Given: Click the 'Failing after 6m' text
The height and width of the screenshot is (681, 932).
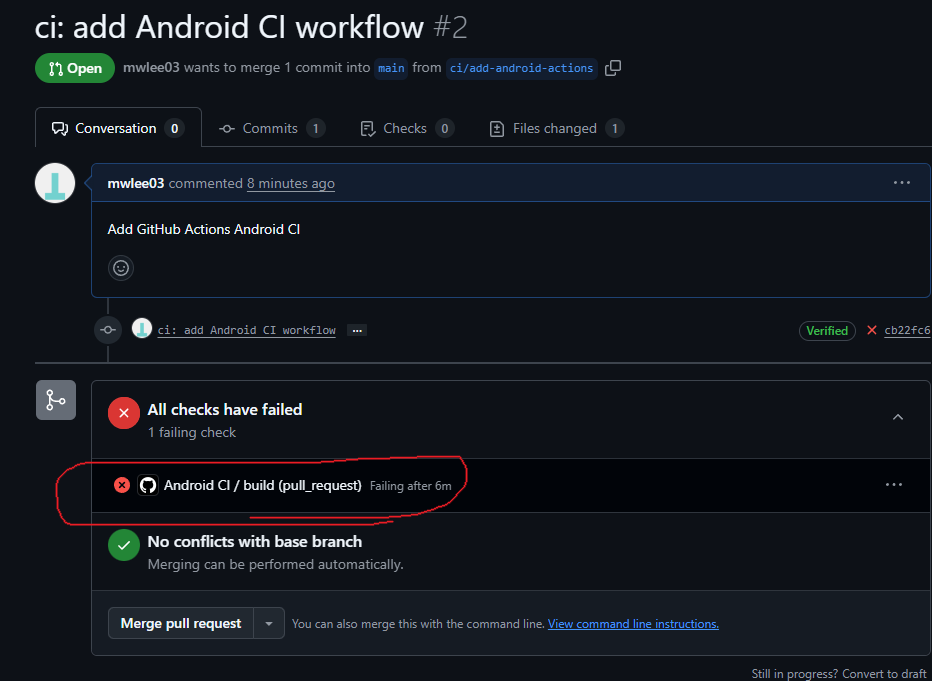Looking at the screenshot, I should tap(411, 486).
